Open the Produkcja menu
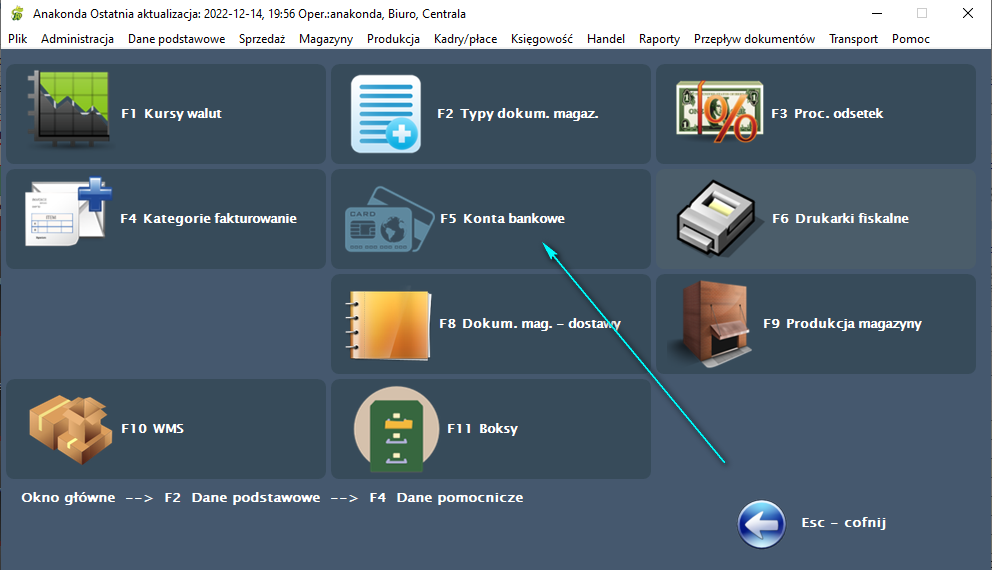The height and width of the screenshot is (570, 992). click(393, 39)
